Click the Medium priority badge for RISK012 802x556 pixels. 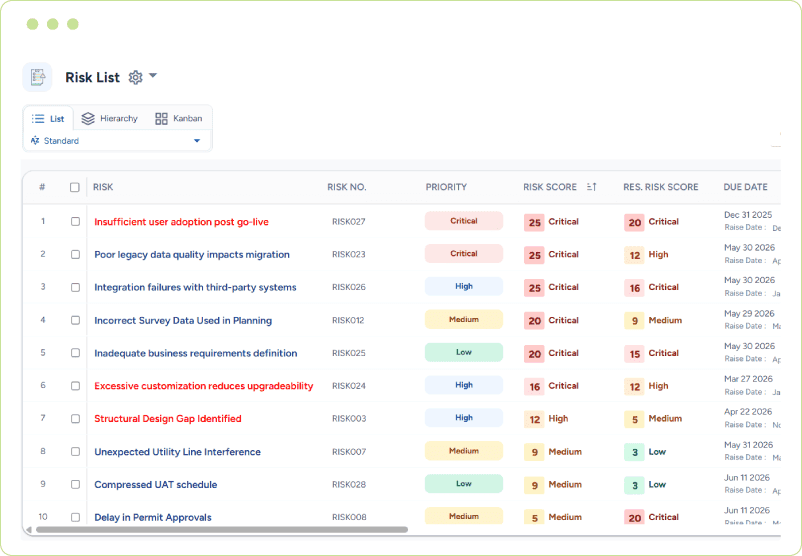464,320
